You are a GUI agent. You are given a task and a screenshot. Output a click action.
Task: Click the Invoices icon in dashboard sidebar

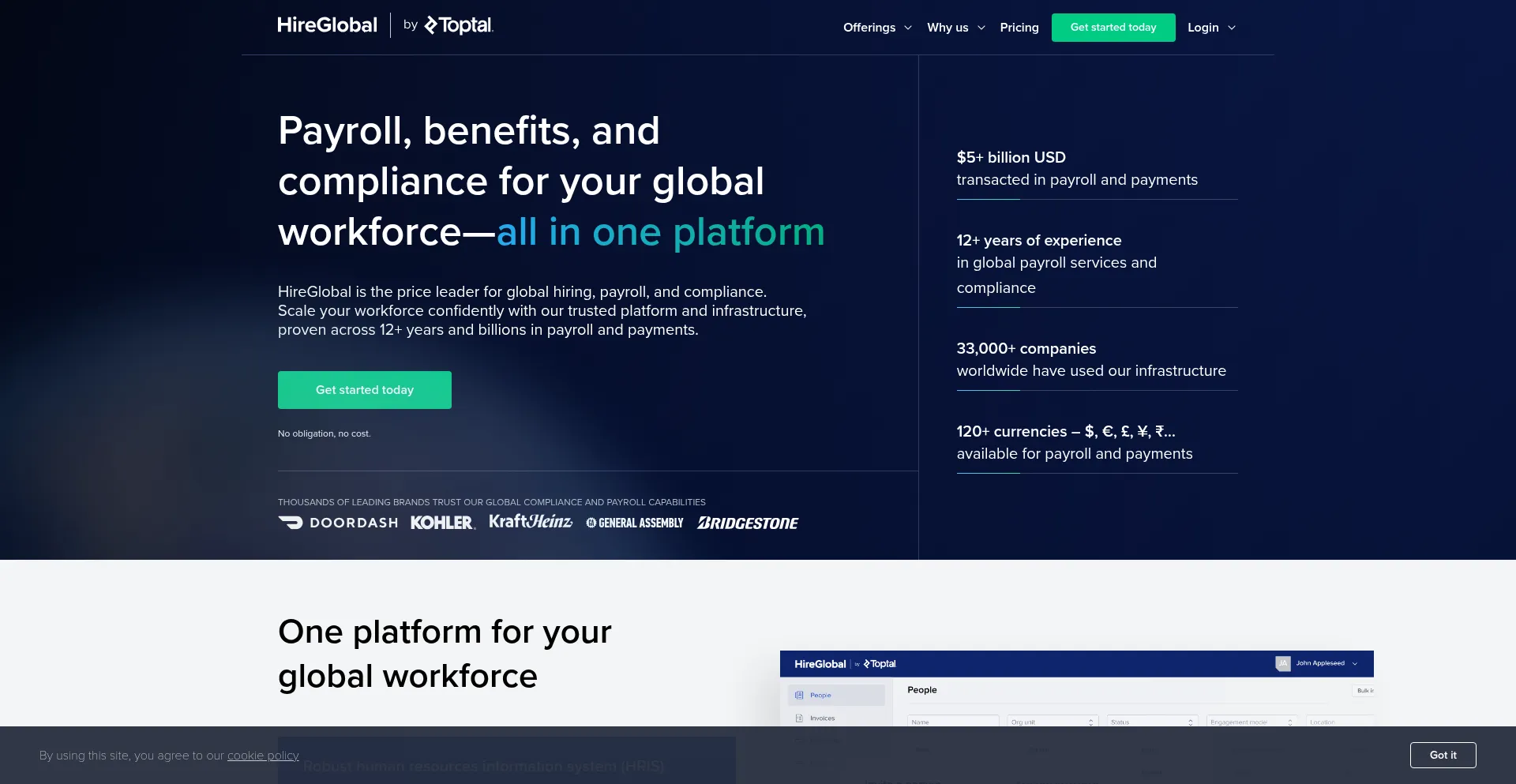click(x=801, y=718)
